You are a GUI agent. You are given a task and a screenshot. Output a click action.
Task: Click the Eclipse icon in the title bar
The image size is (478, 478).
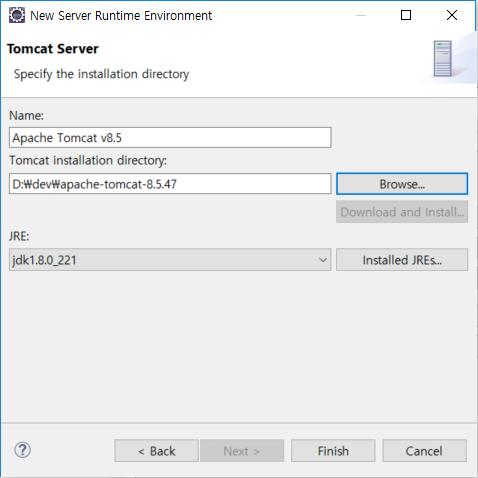17,15
